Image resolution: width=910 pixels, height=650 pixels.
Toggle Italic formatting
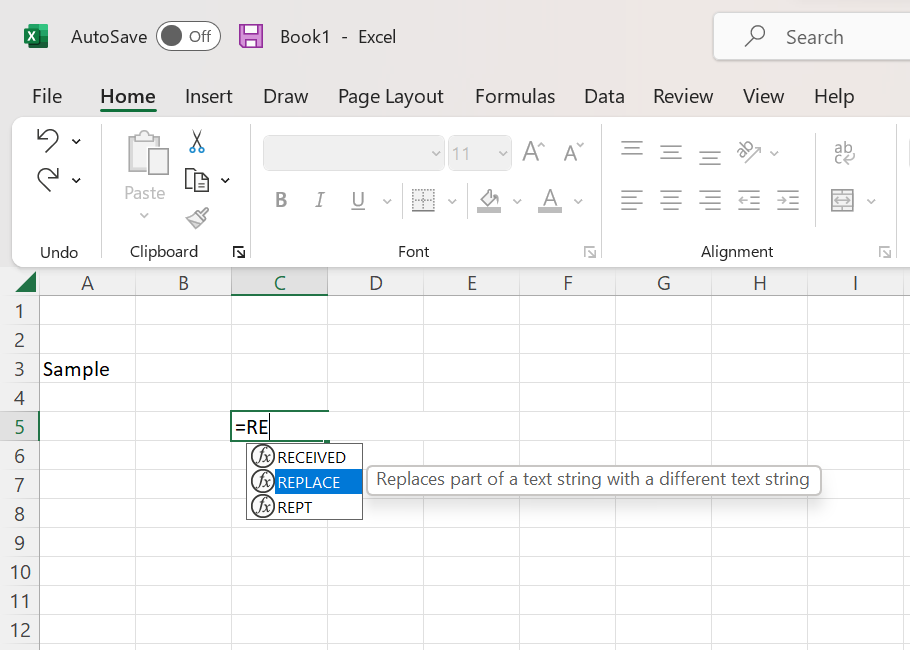tap(320, 201)
